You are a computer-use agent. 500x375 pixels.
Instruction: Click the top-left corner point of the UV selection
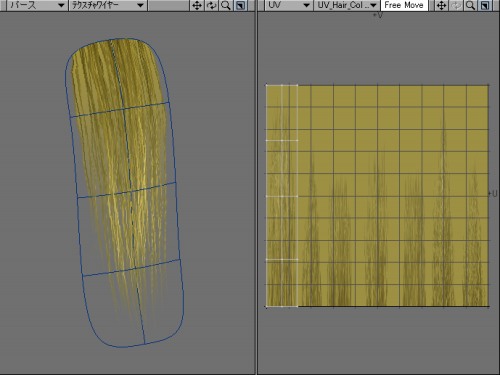point(266,86)
